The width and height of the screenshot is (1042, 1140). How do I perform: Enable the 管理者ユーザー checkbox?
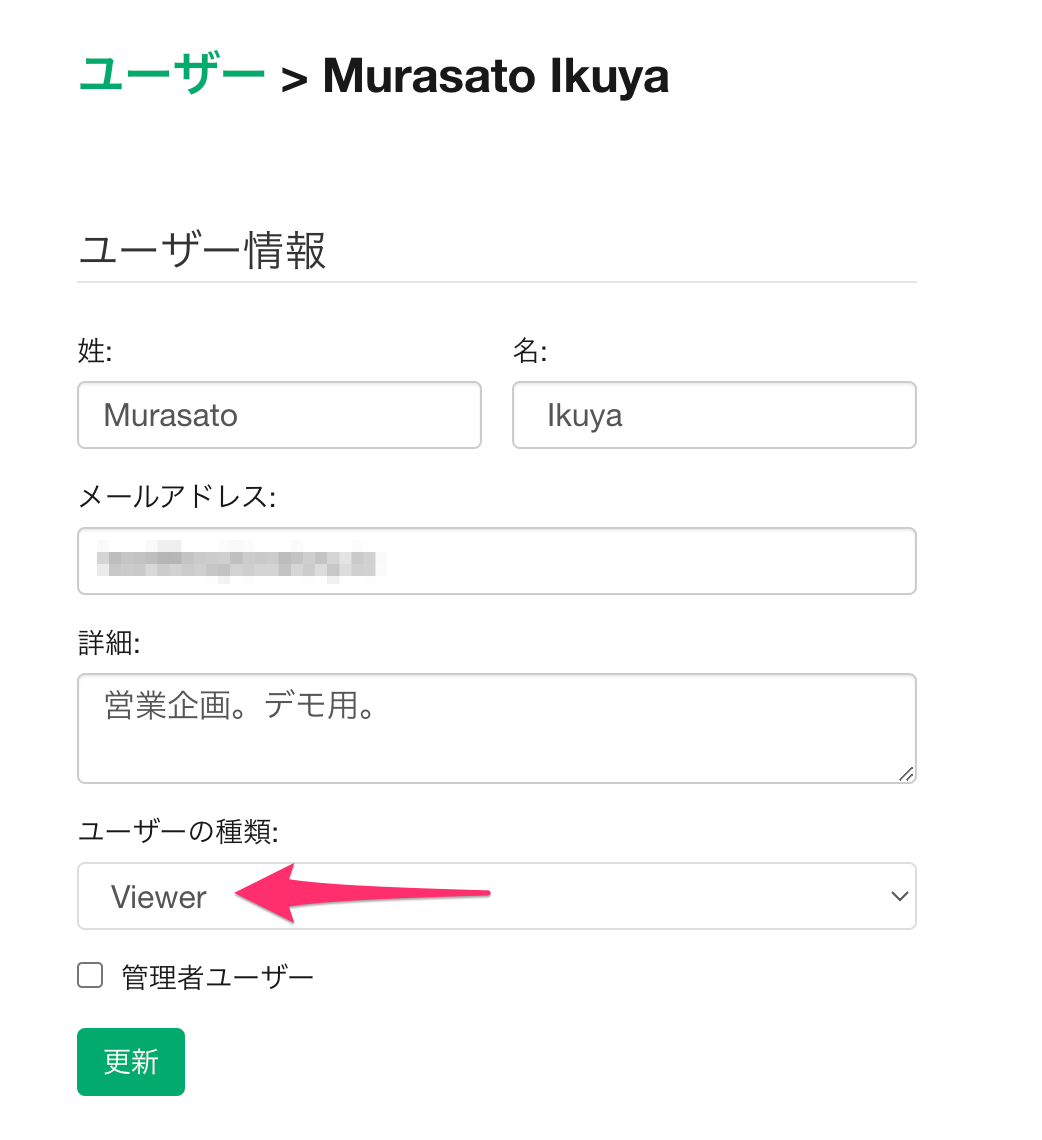[x=91, y=976]
